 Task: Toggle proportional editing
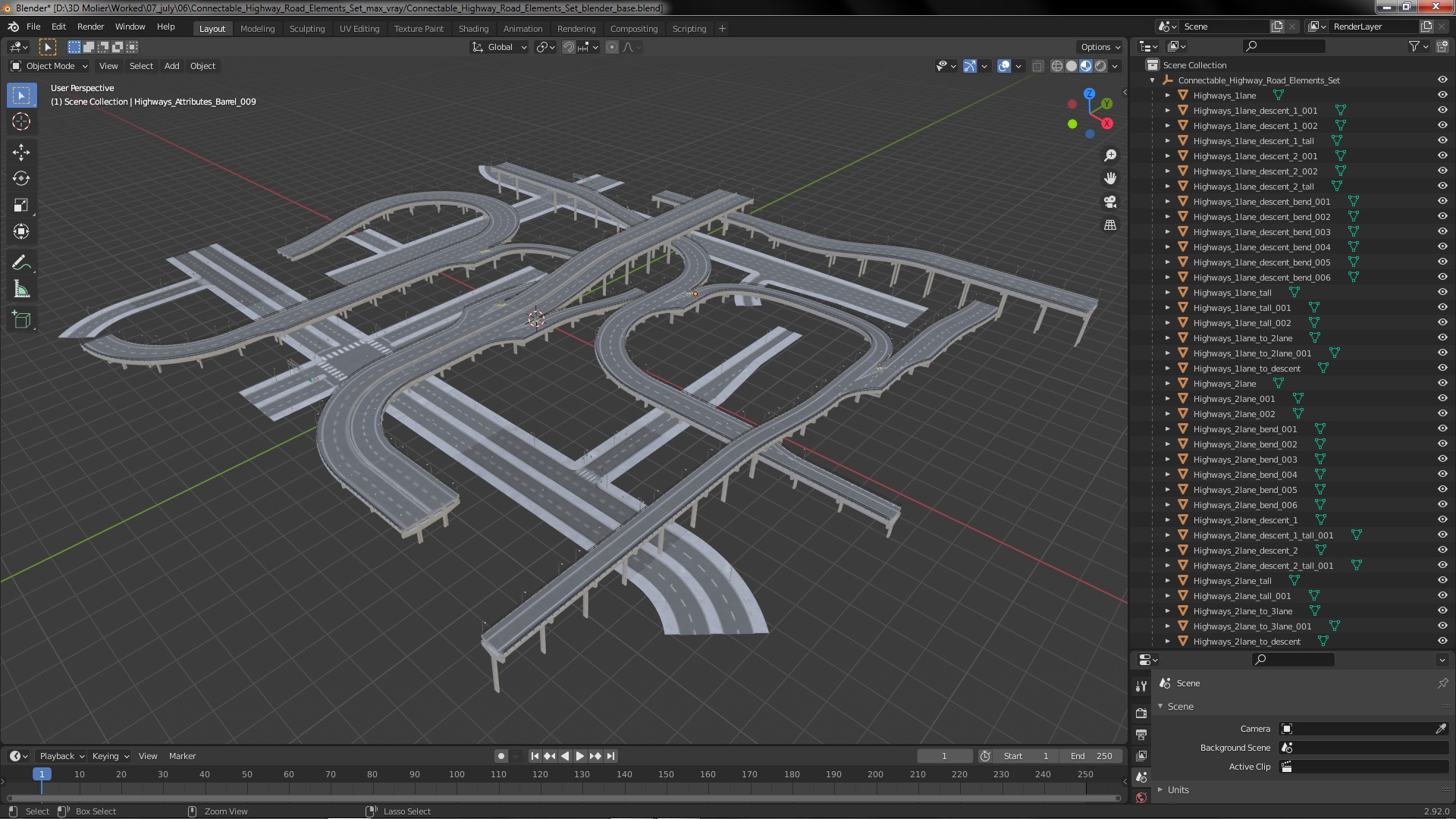coord(612,47)
